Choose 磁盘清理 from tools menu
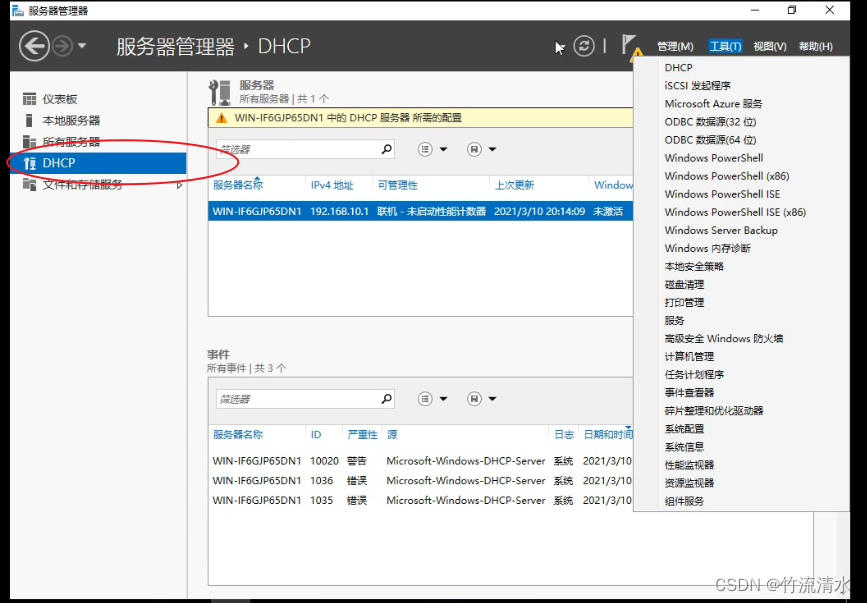The width and height of the screenshot is (867, 603). [684, 285]
